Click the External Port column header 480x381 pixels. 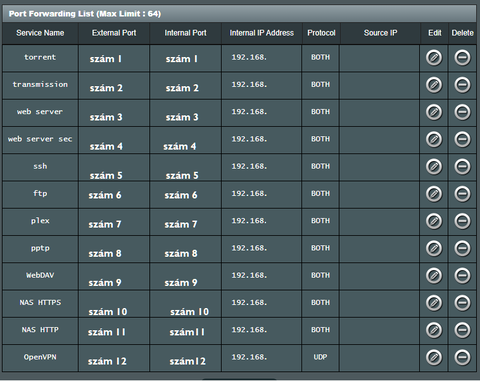(114, 33)
